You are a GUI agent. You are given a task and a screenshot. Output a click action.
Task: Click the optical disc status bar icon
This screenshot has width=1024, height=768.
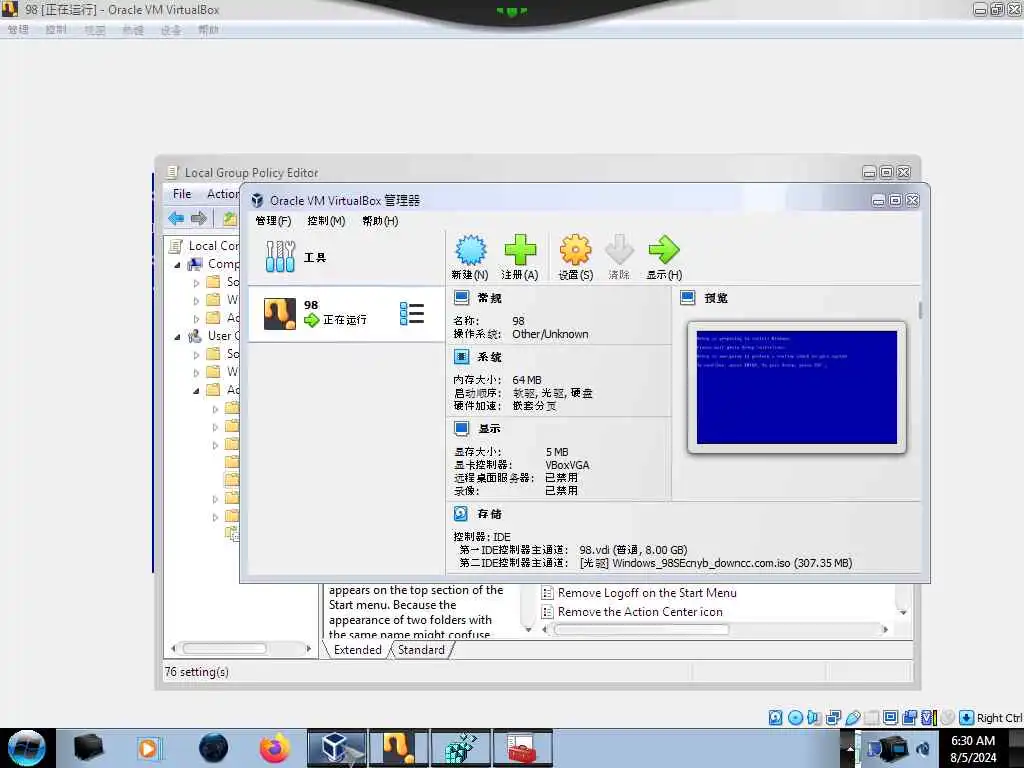pyautogui.click(x=795, y=718)
